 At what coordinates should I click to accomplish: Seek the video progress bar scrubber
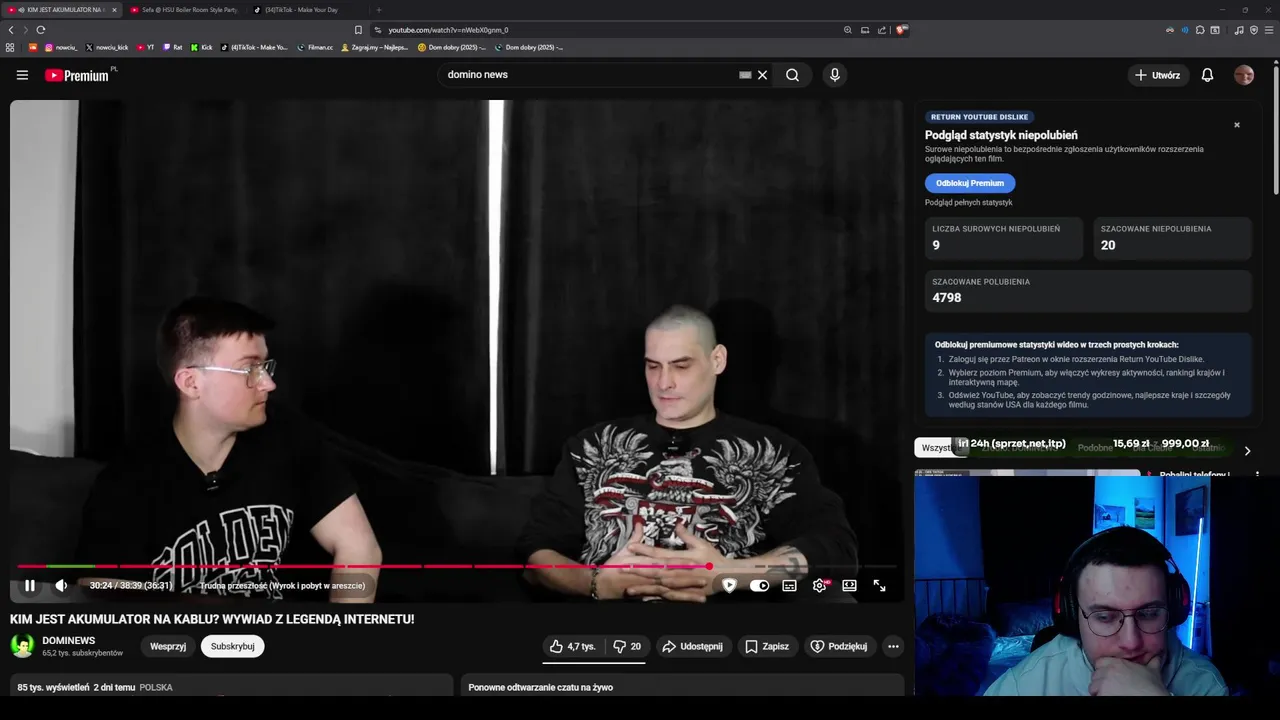[x=709, y=567]
